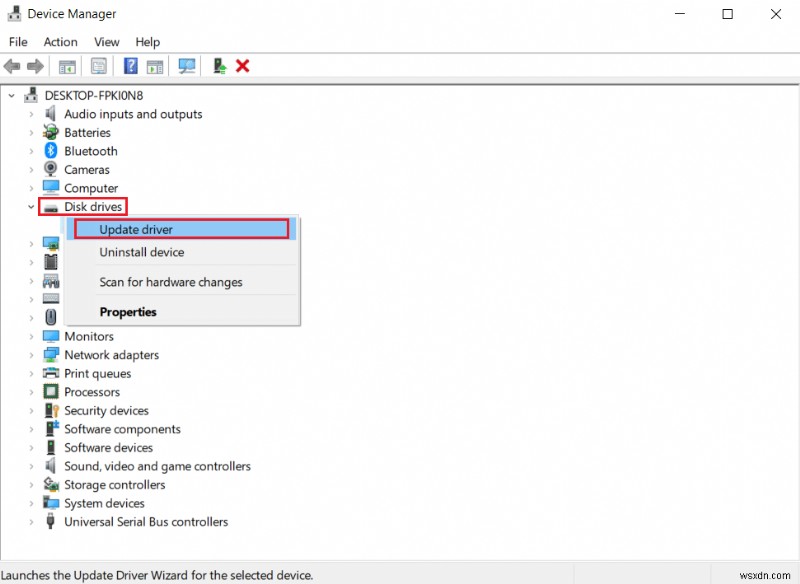Click the Batteries category icon

[x=51, y=132]
